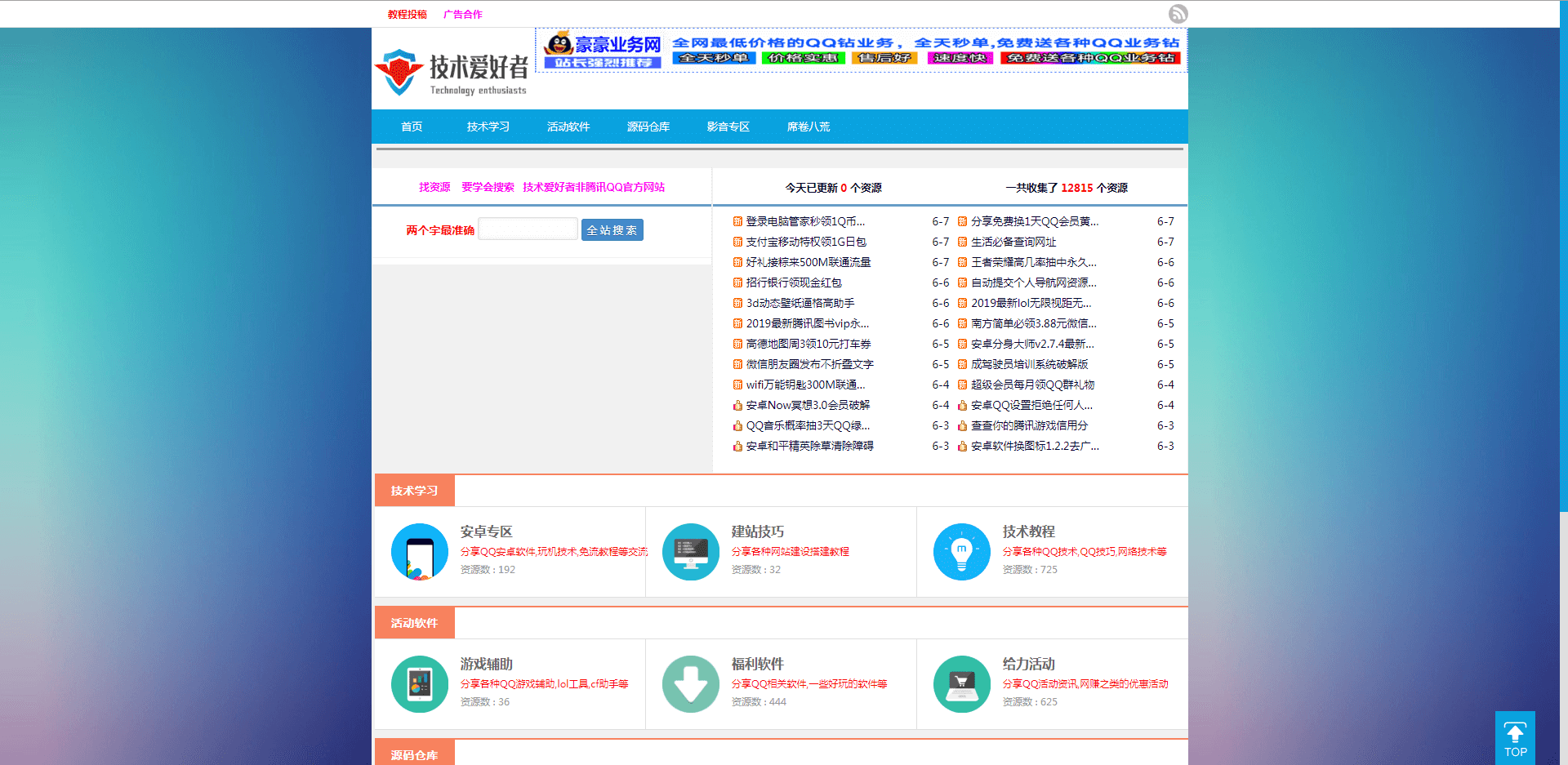Click the 安卓专区 phone icon
This screenshot has width=1568, height=765.
419,552
